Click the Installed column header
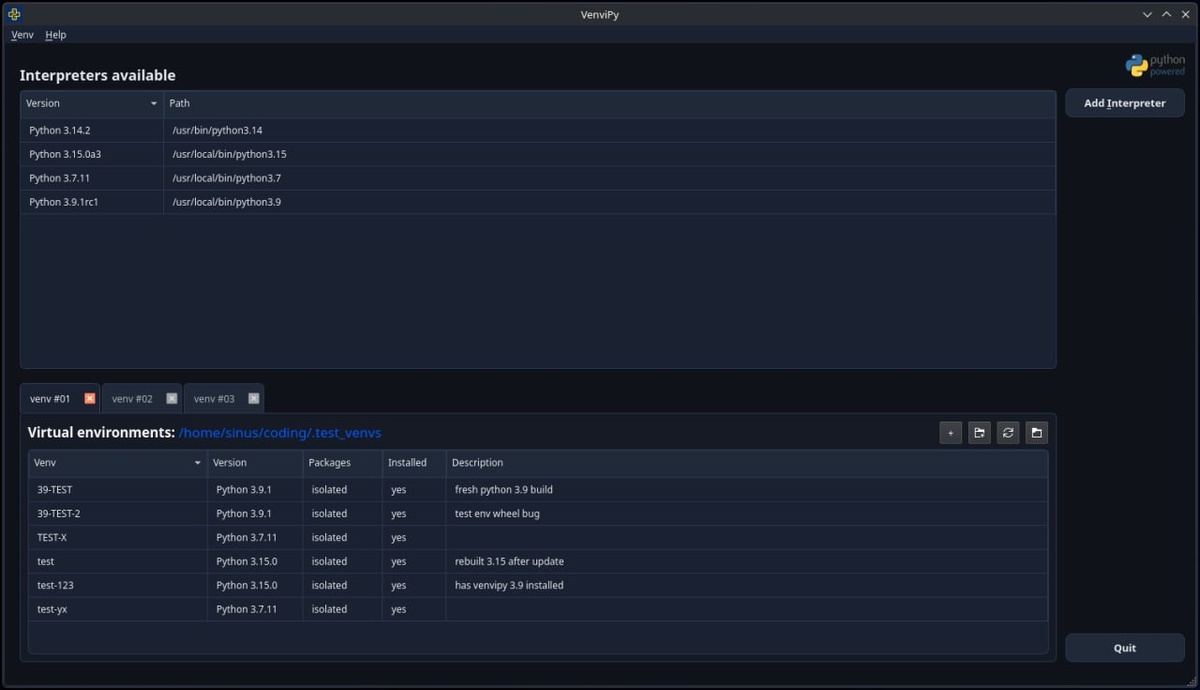This screenshot has width=1200, height=690. [414, 463]
